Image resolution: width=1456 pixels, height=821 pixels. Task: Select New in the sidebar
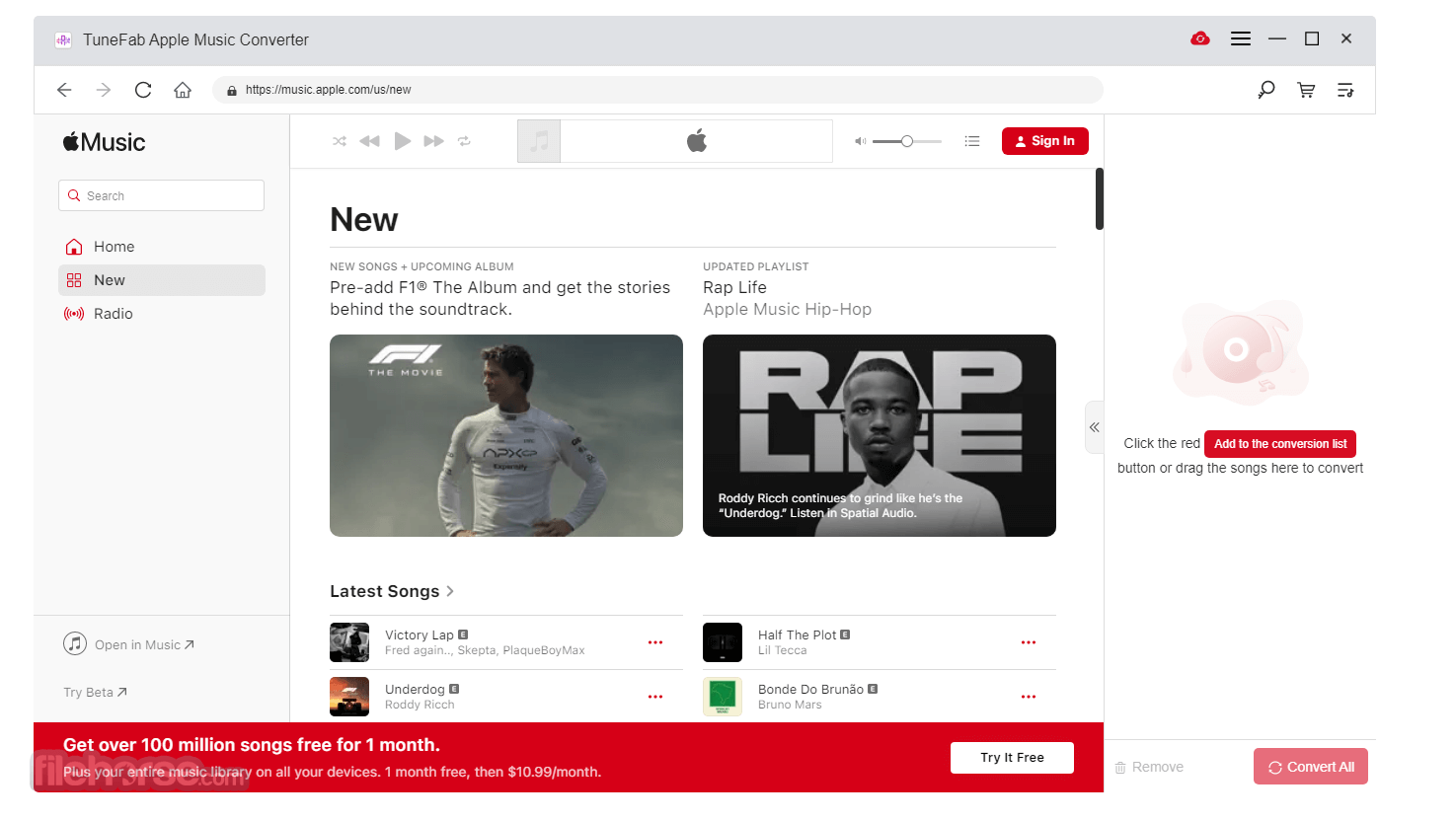[x=162, y=280]
